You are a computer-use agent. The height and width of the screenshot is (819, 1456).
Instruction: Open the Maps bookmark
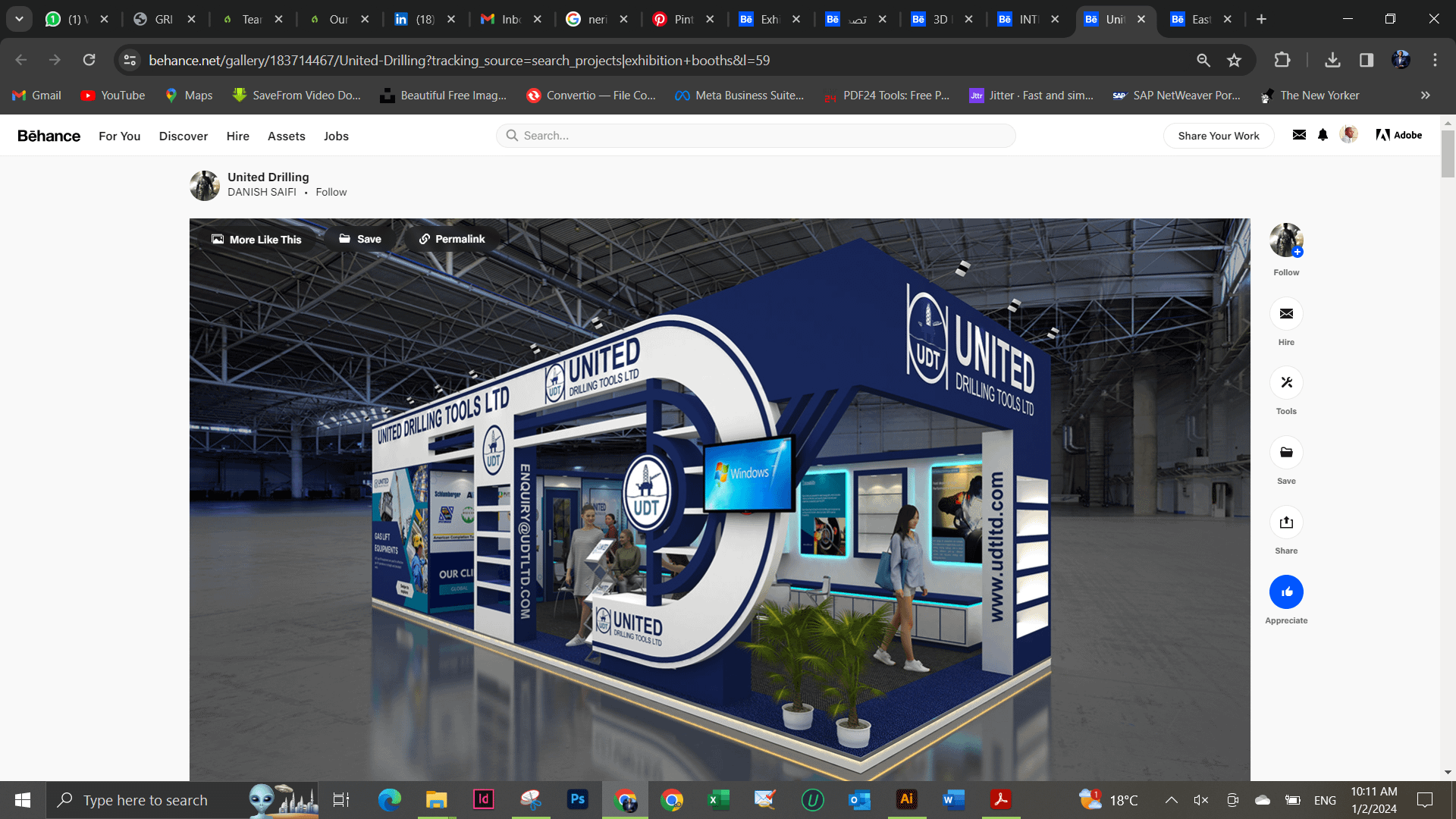(x=189, y=95)
